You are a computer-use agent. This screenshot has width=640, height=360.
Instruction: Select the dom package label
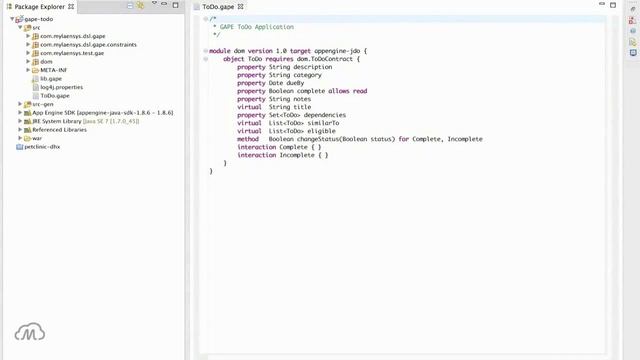[x=46, y=62]
